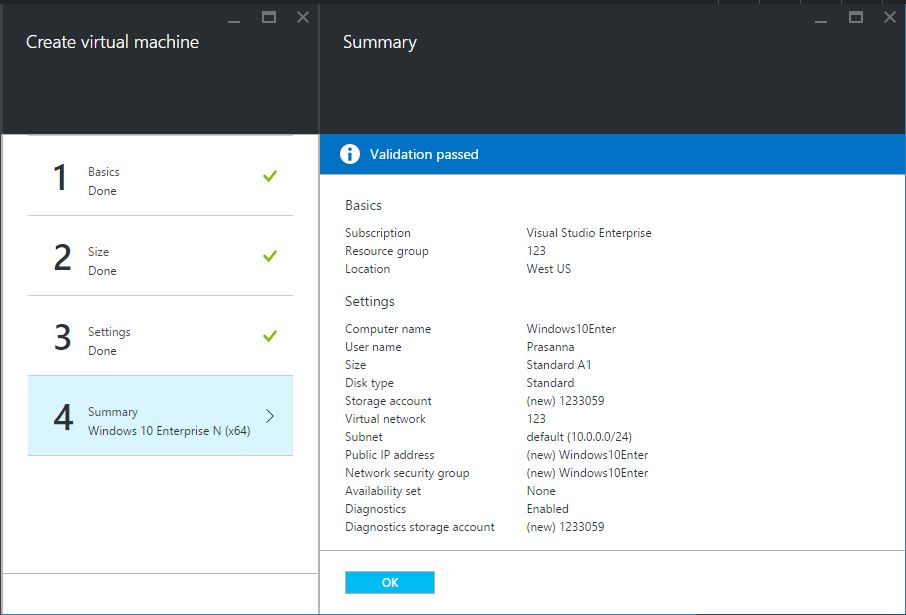Maximize the Create virtual machine blade
Image resolution: width=906 pixels, height=615 pixels.
pyautogui.click(x=268, y=17)
